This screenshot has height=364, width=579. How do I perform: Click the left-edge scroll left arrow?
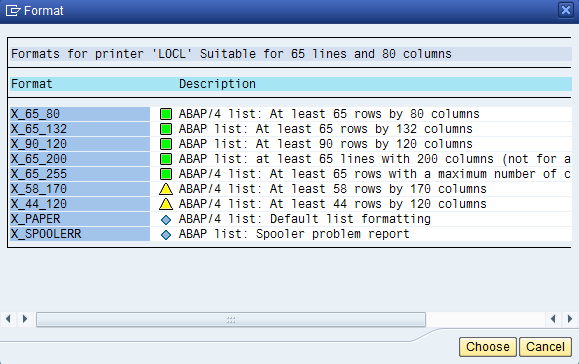[8, 319]
